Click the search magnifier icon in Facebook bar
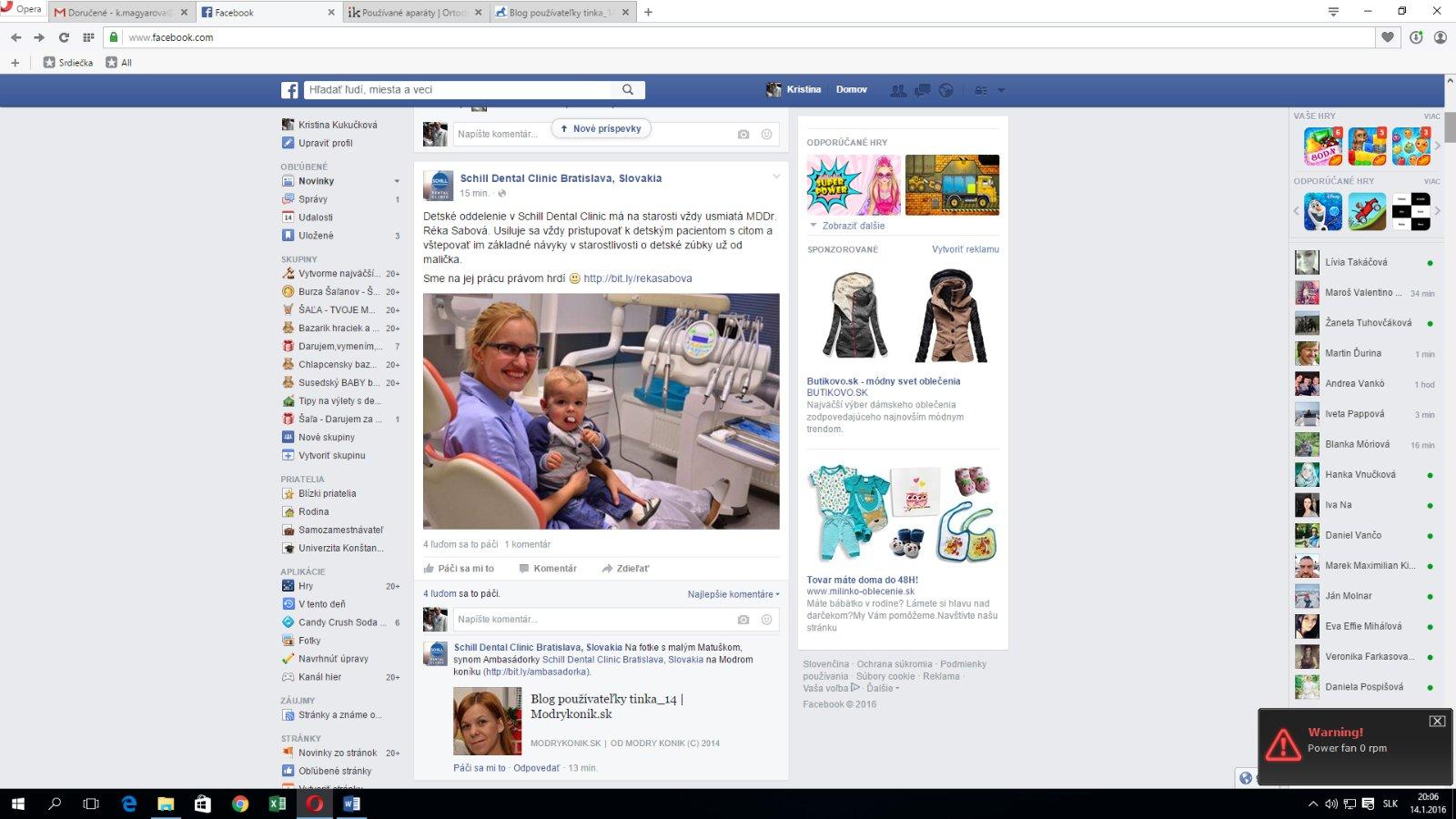Screen dimensions: 1456x819 [x=628, y=90]
